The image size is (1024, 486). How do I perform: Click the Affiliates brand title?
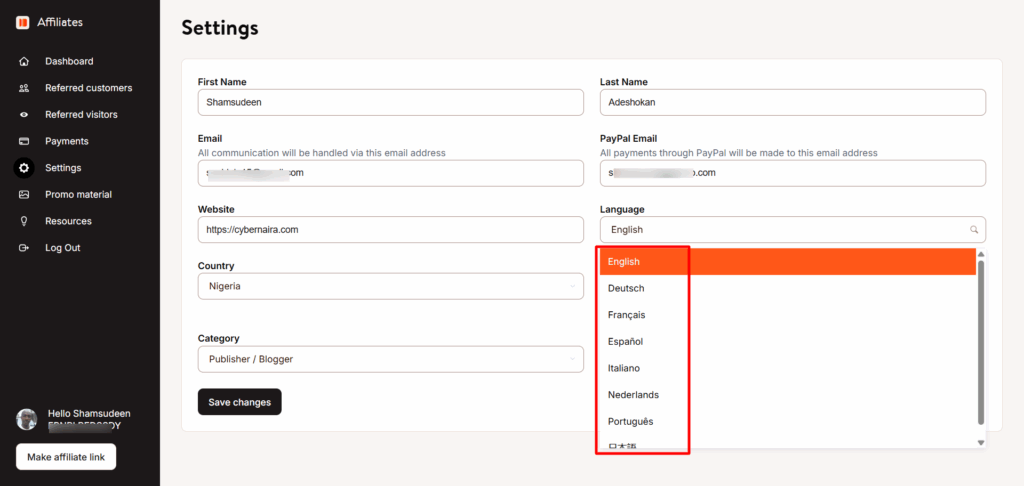tap(60, 22)
